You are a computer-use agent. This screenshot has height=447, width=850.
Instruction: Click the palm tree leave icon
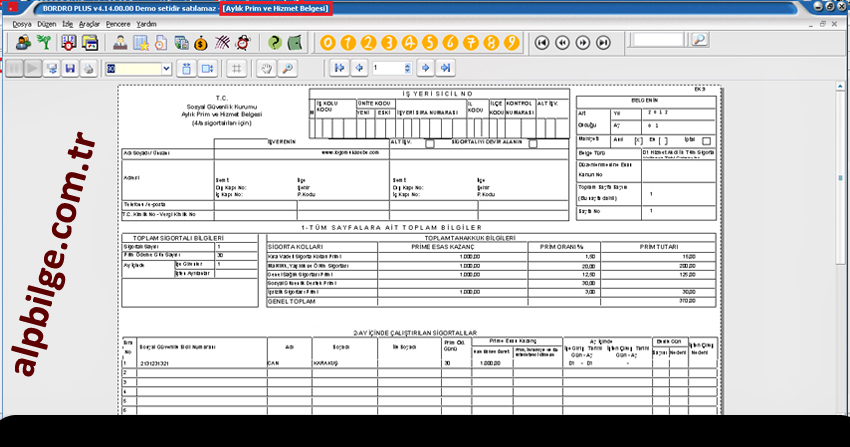(45, 43)
